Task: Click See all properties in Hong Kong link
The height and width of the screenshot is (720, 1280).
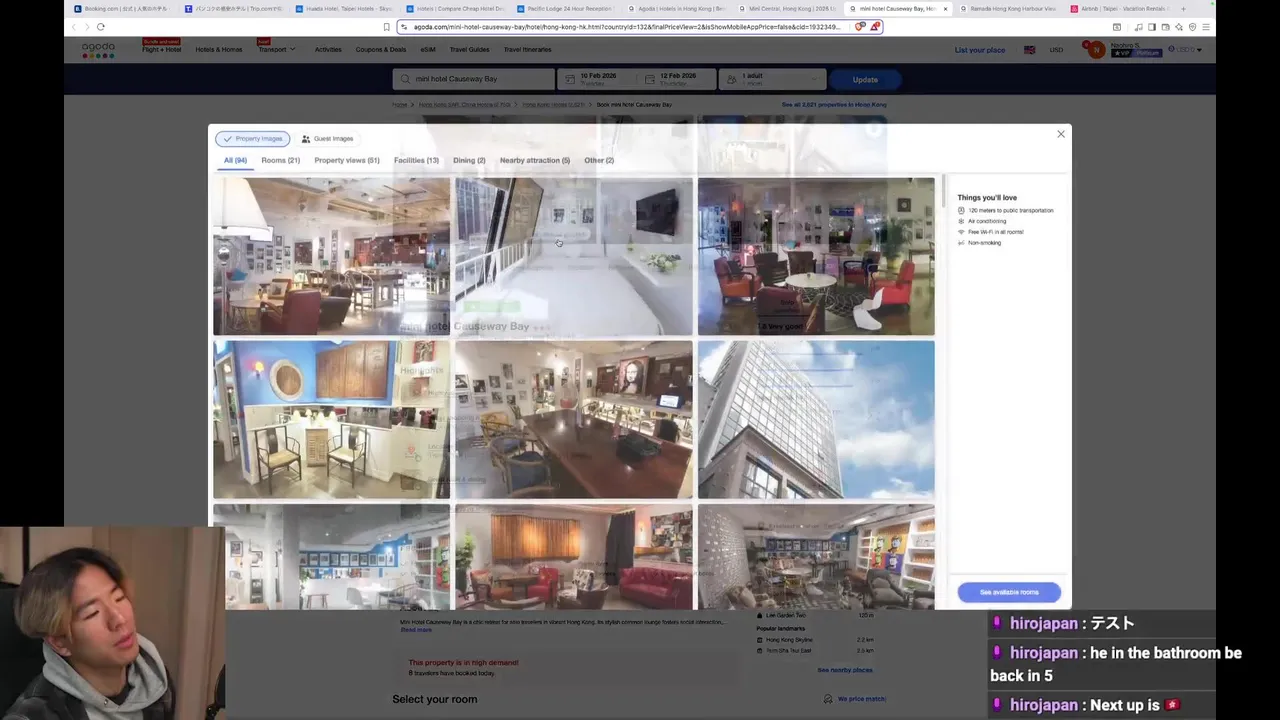Action: (834, 104)
